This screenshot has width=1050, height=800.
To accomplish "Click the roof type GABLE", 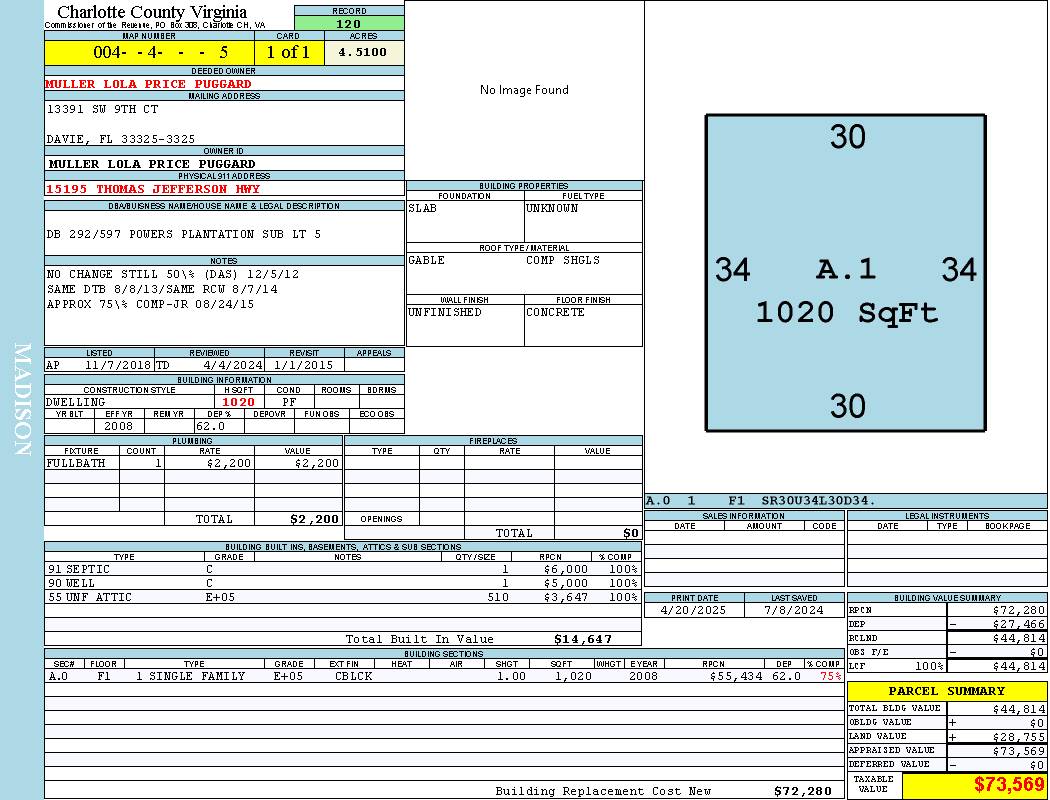I will 427,260.
